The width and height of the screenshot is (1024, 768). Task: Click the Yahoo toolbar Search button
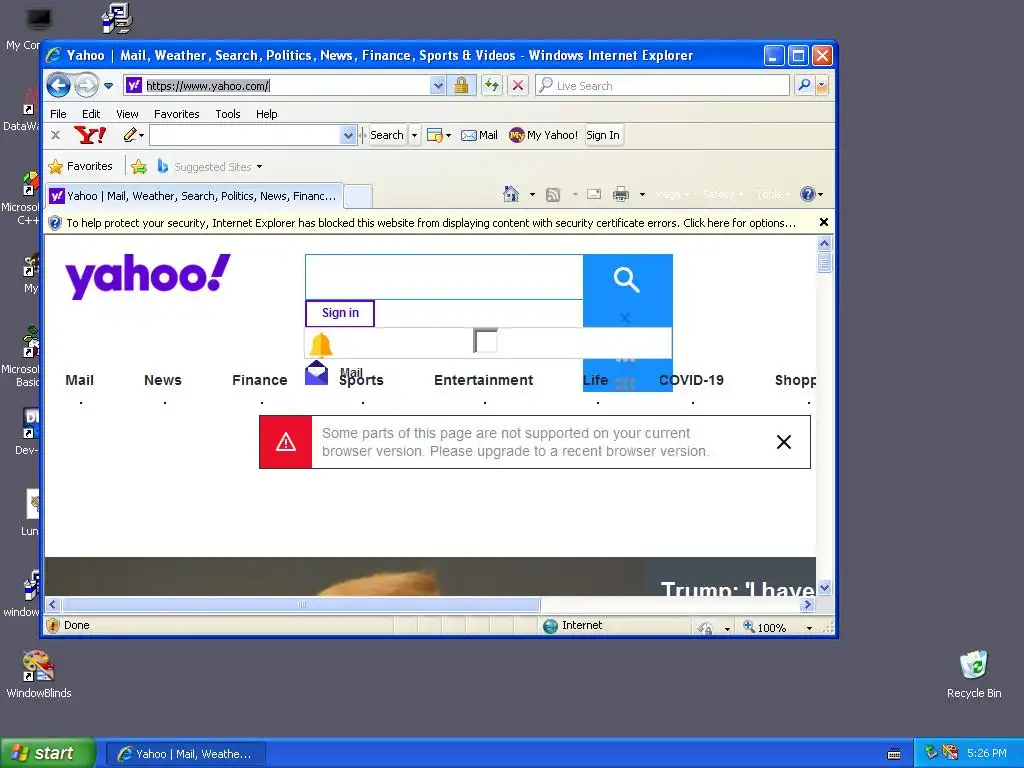(387, 135)
